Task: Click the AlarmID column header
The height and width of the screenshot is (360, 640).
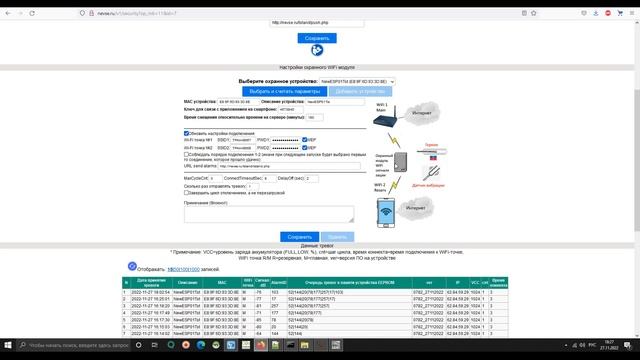Action: [x=279, y=282]
